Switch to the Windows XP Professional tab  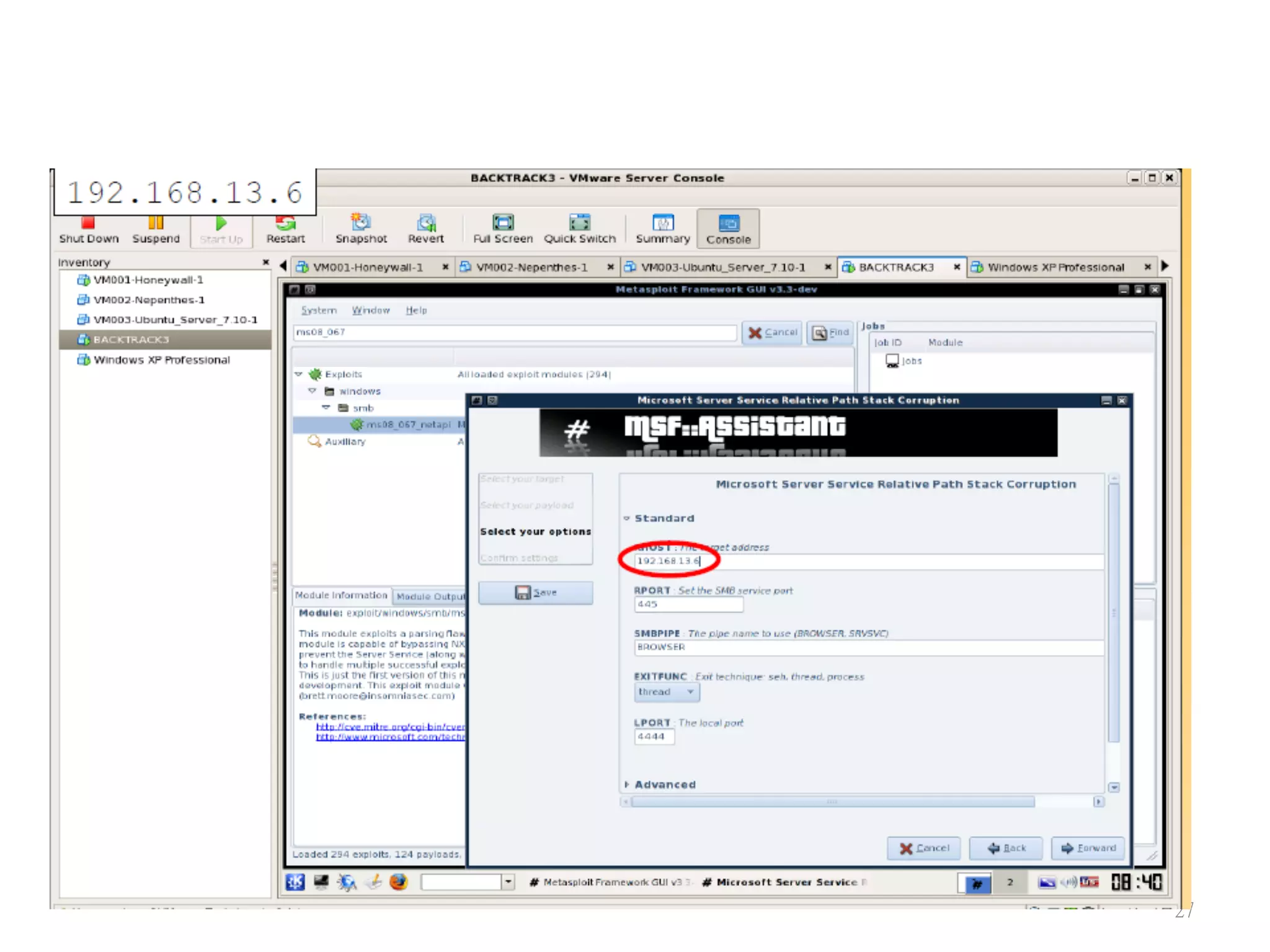coord(1055,267)
